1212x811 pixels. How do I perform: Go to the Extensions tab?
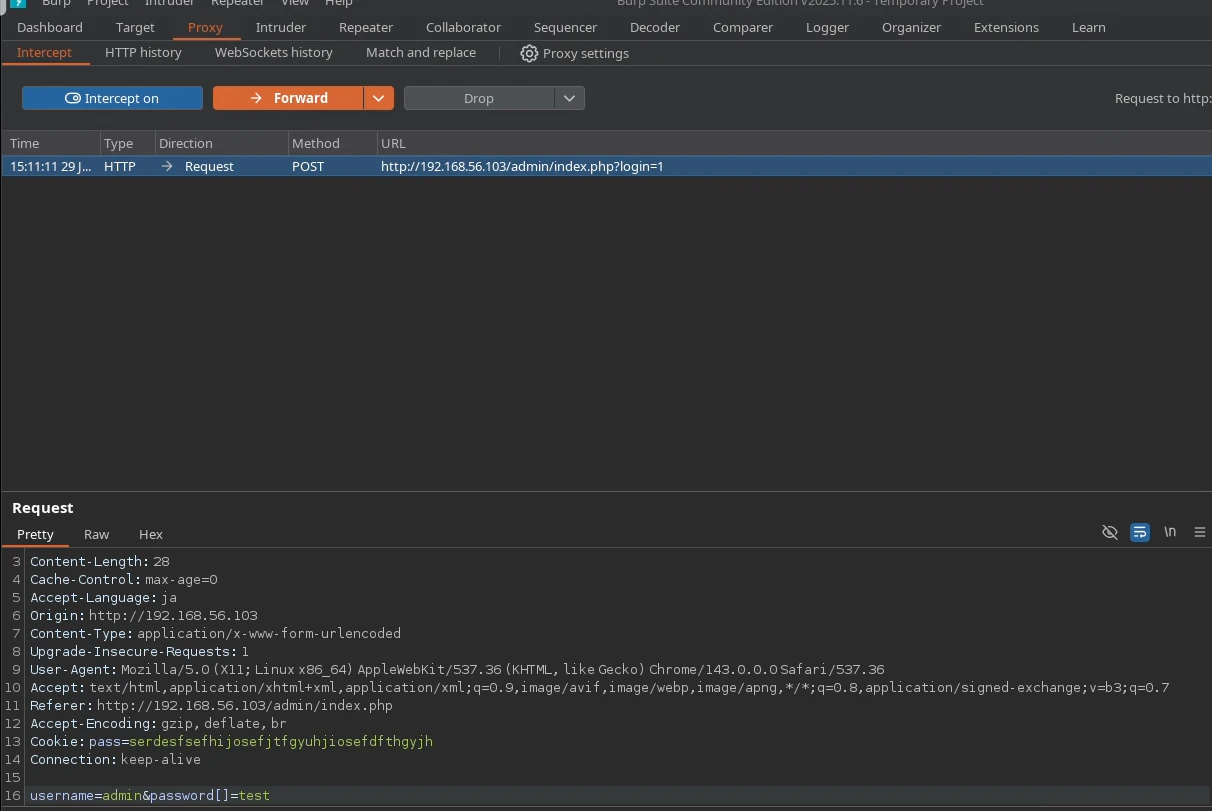point(1006,27)
